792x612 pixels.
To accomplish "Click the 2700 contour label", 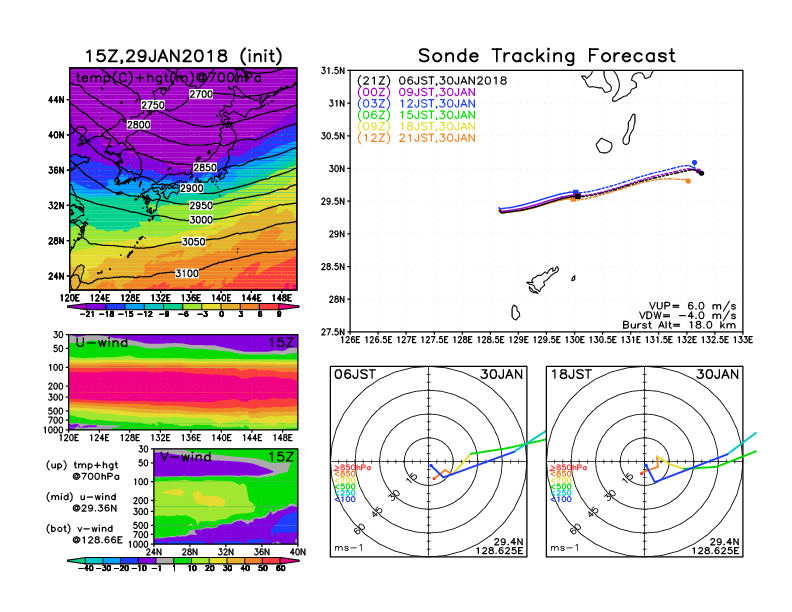I will 201,94.
